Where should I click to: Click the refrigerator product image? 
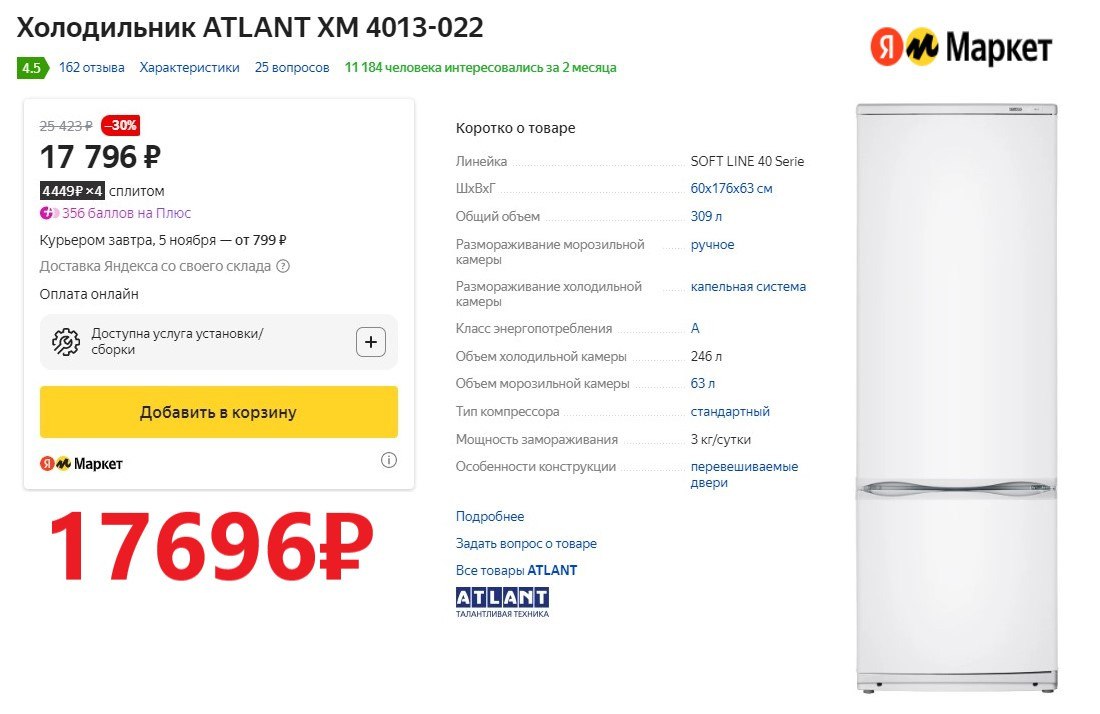coord(956,397)
